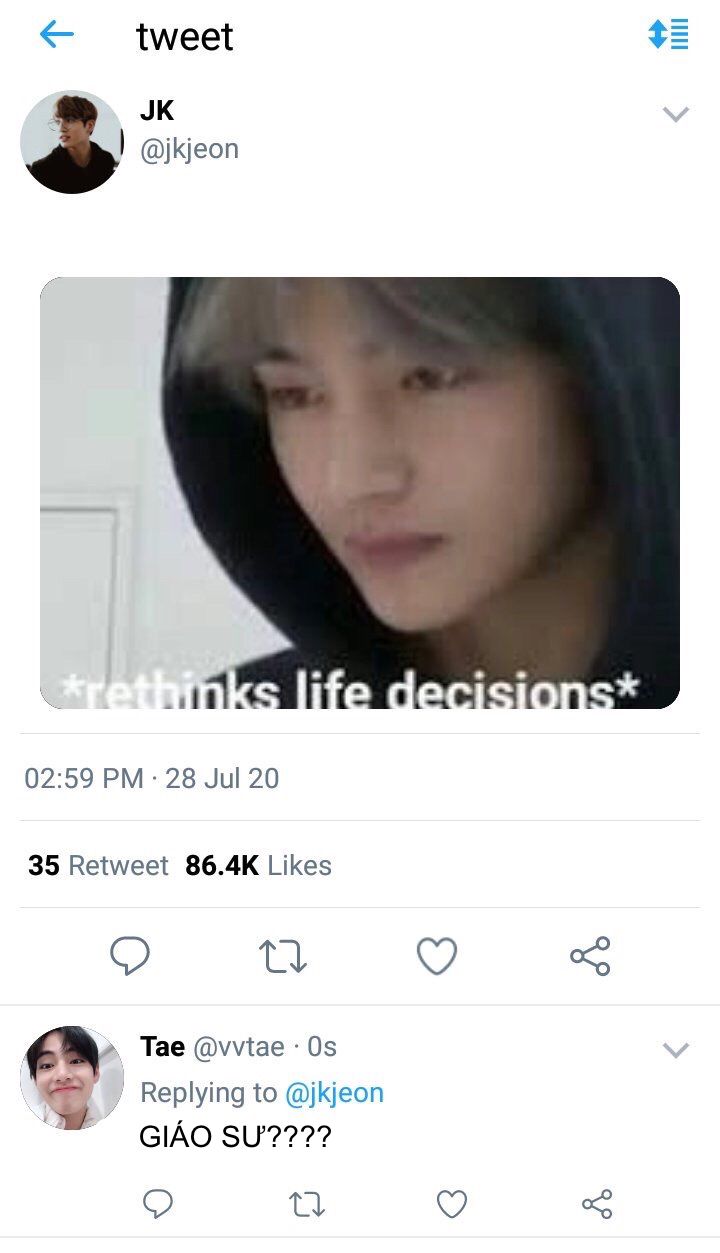Like Tae's reply with heart
720x1253 pixels.
452,1203
